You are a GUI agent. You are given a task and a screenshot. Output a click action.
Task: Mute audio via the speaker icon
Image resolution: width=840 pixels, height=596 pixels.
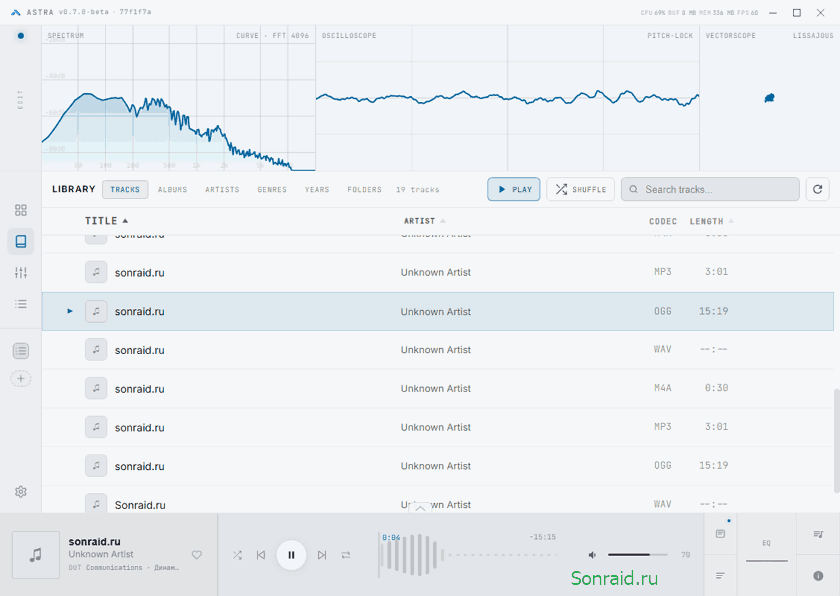592,555
